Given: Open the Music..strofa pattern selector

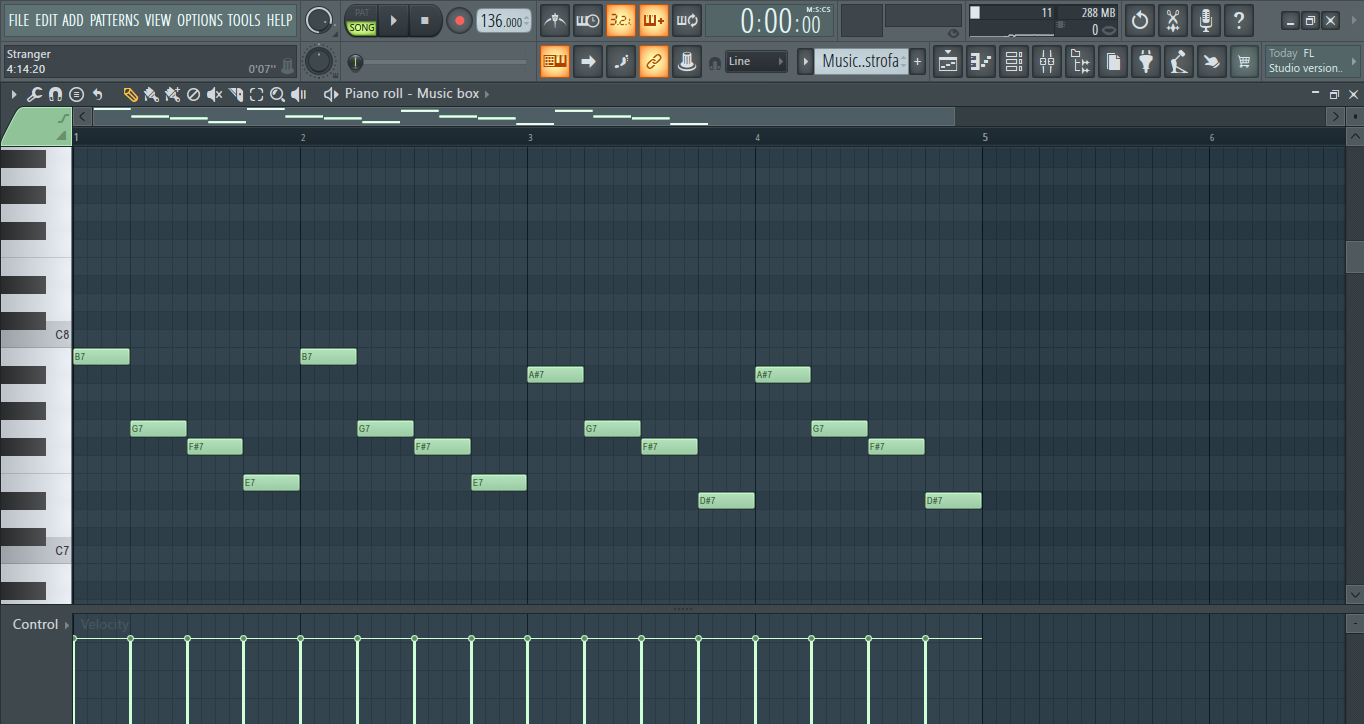Looking at the screenshot, I should (860, 62).
